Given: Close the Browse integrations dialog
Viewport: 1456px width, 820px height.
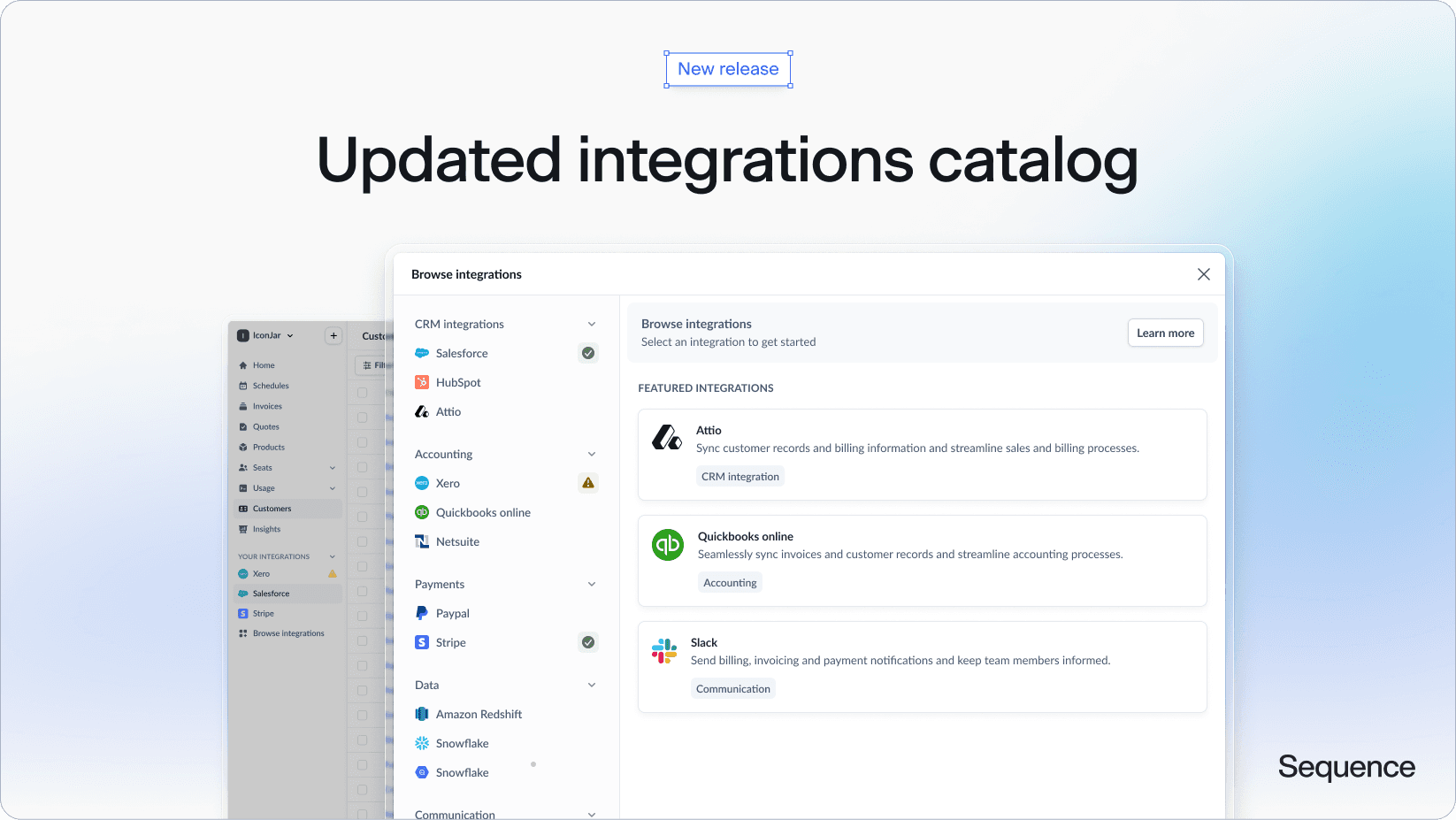Looking at the screenshot, I should 1203,274.
